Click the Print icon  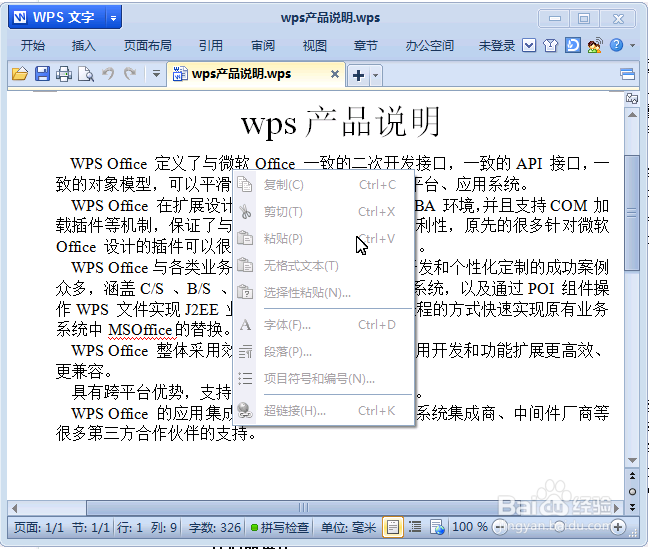click(64, 74)
